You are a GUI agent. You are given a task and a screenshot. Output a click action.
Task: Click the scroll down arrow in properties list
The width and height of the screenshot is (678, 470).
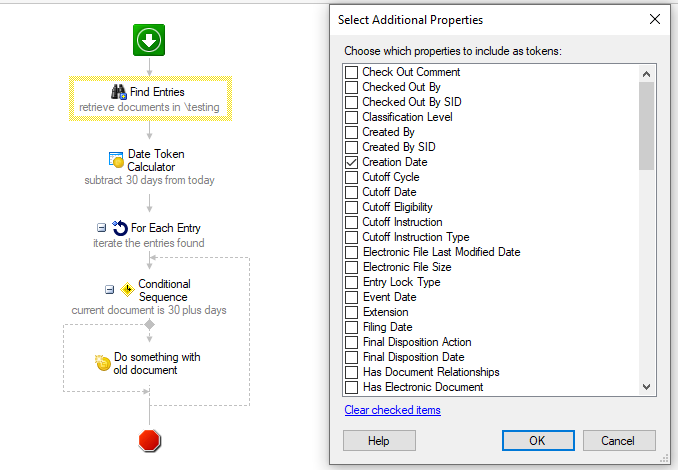646,387
